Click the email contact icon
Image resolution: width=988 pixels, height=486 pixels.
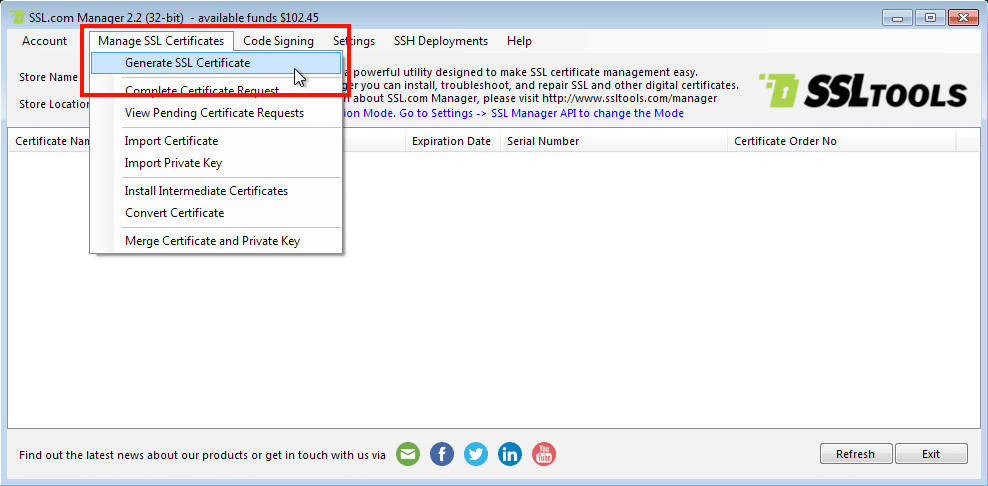(x=408, y=454)
